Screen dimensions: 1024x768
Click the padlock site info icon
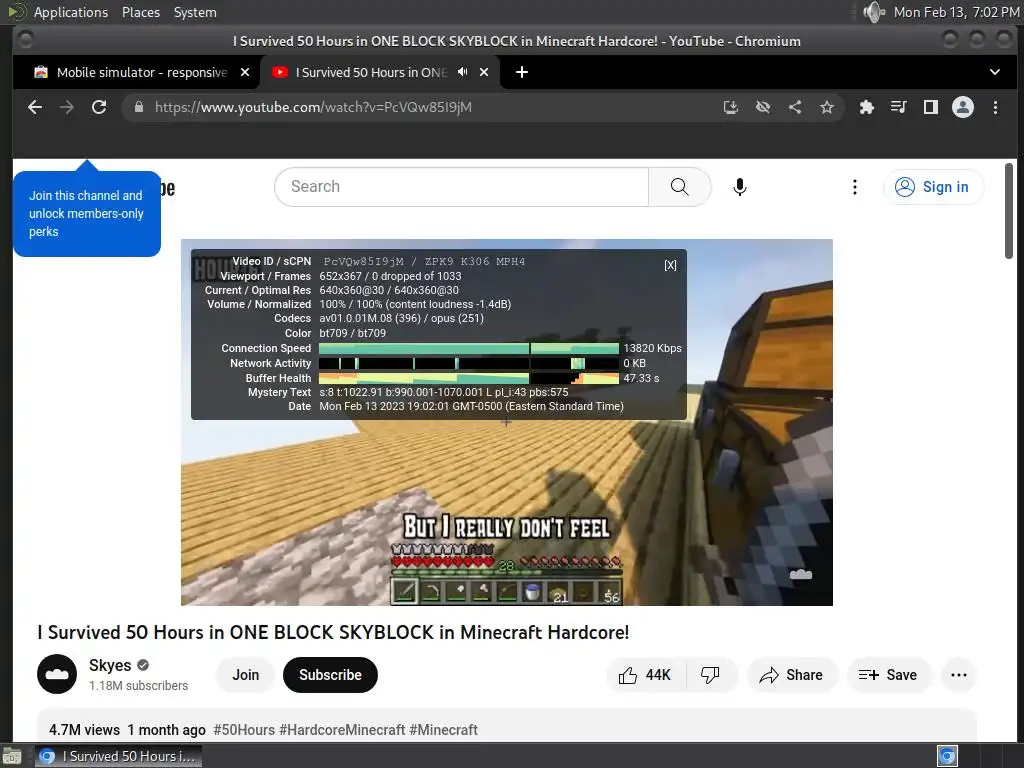pos(138,107)
